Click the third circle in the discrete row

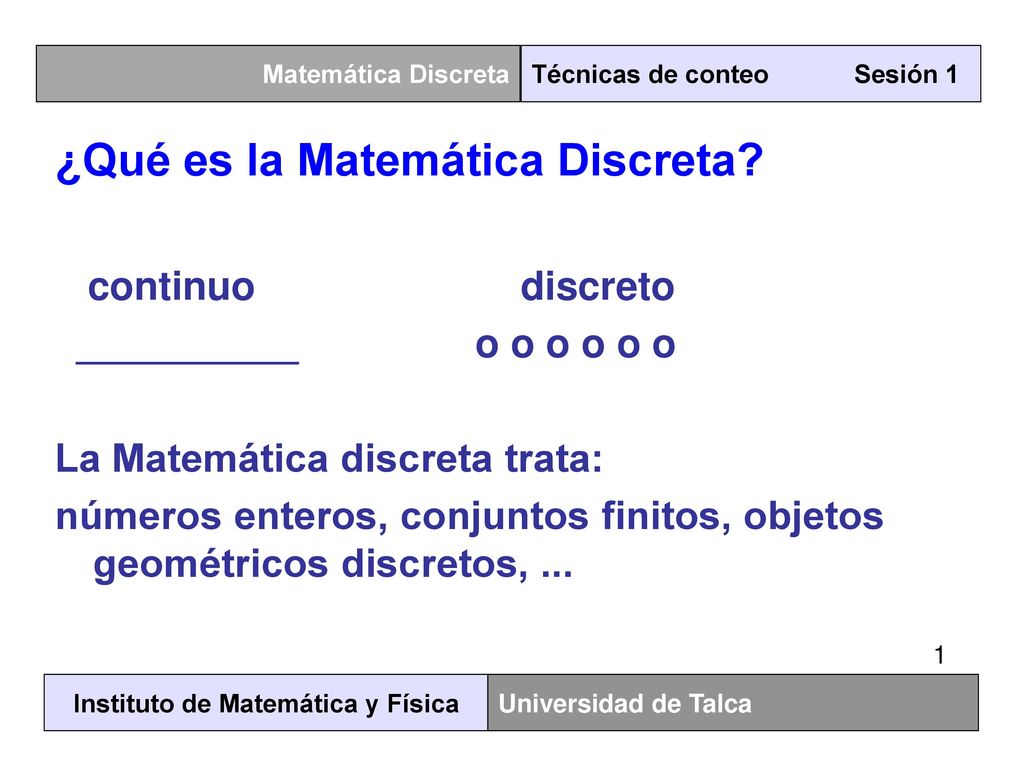pyautogui.click(x=557, y=346)
